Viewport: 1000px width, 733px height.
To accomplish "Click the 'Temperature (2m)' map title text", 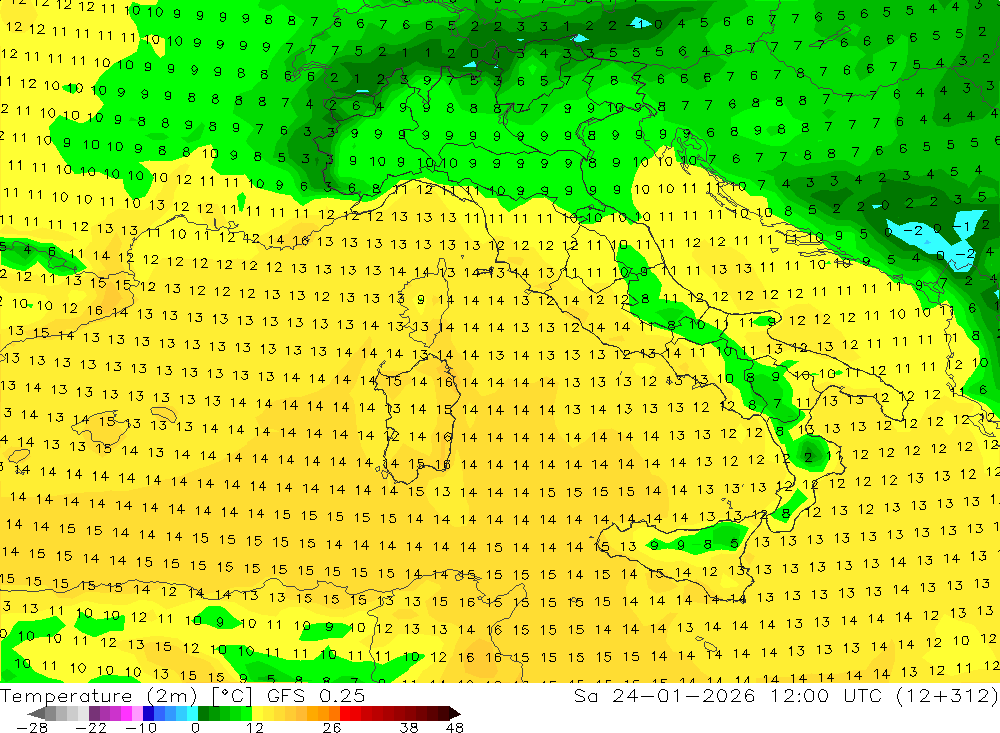I will tap(98, 696).
